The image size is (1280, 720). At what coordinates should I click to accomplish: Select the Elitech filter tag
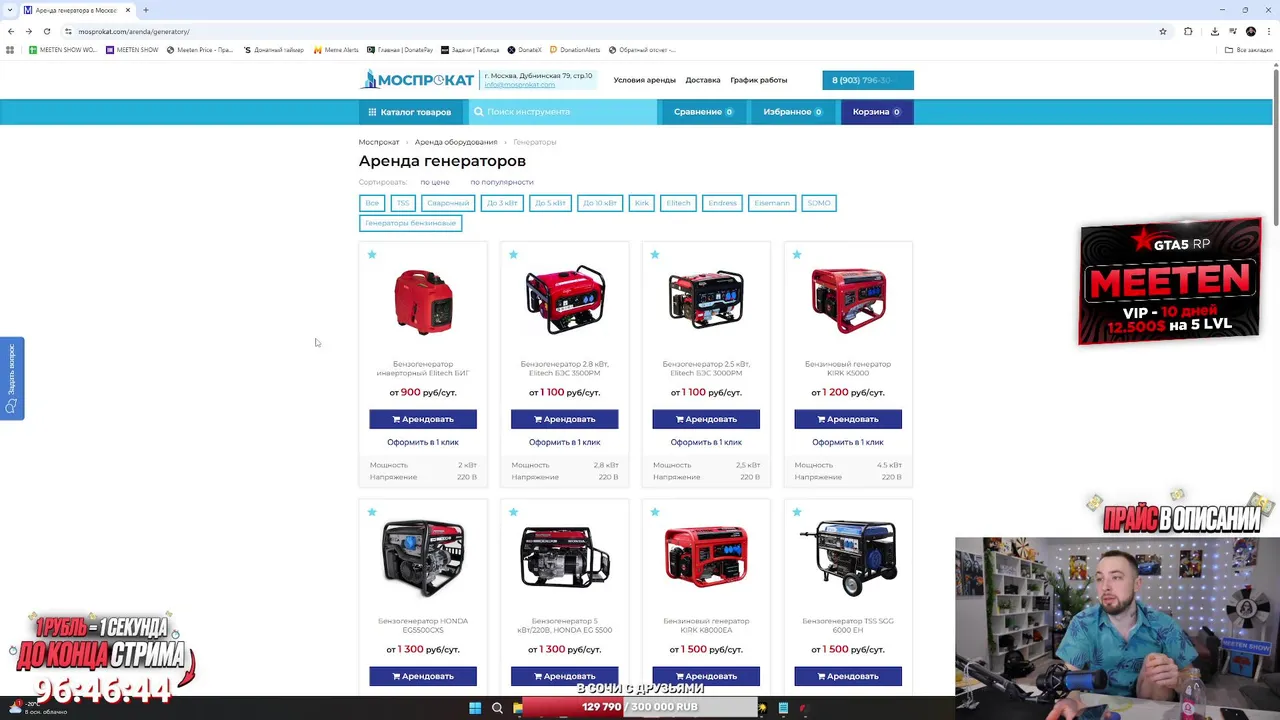(679, 203)
